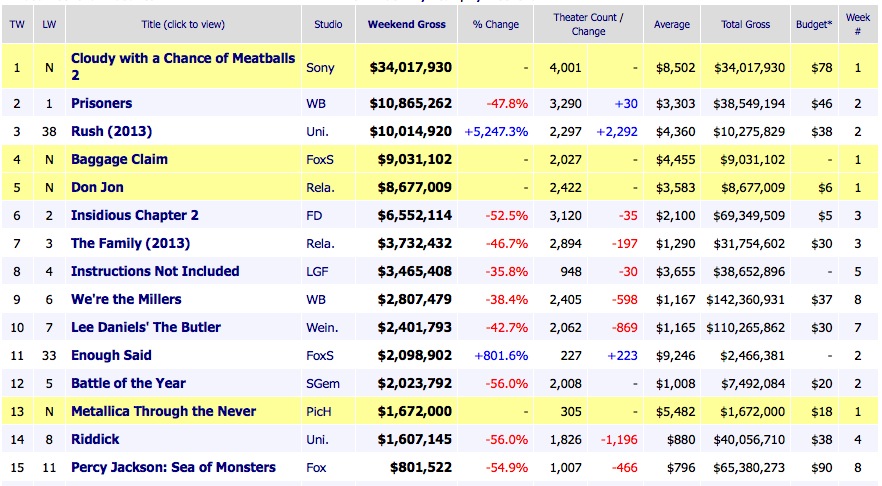Sort by Weekend Gross column header

click(x=408, y=24)
